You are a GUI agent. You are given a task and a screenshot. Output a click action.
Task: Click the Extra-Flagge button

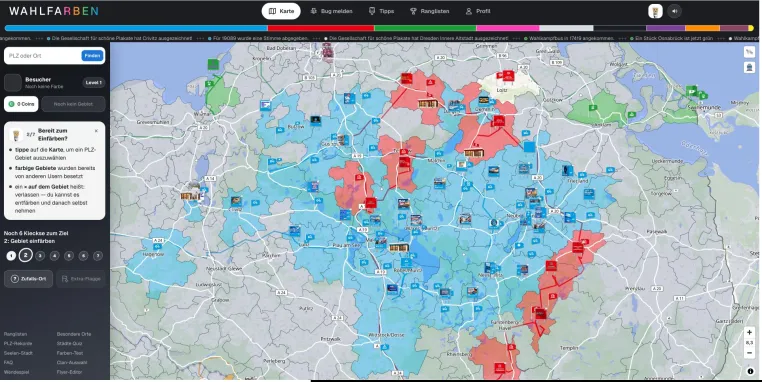[x=81, y=279]
